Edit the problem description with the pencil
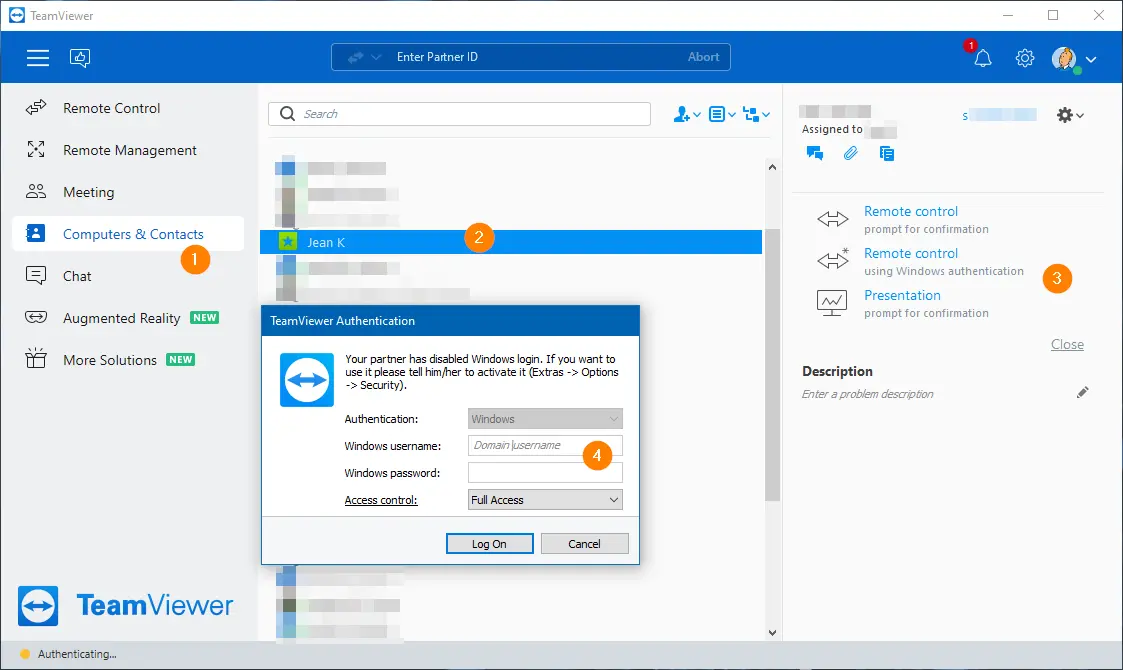1123x670 pixels. (1082, 392)
